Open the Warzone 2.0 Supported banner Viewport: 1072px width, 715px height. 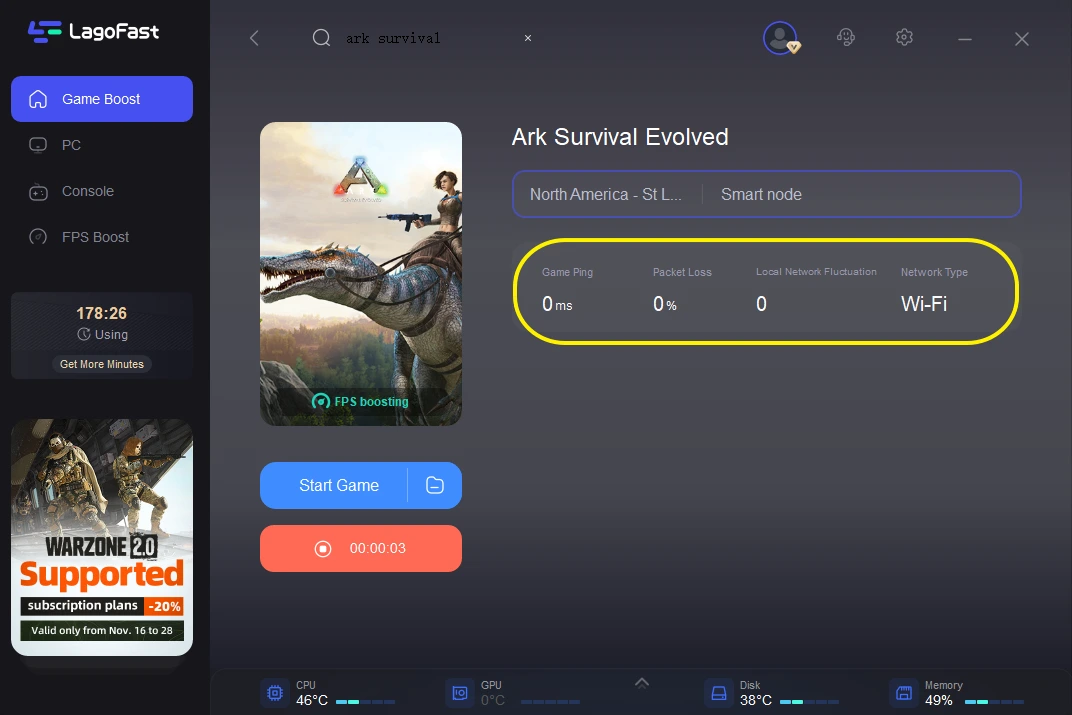pos(102,537)
